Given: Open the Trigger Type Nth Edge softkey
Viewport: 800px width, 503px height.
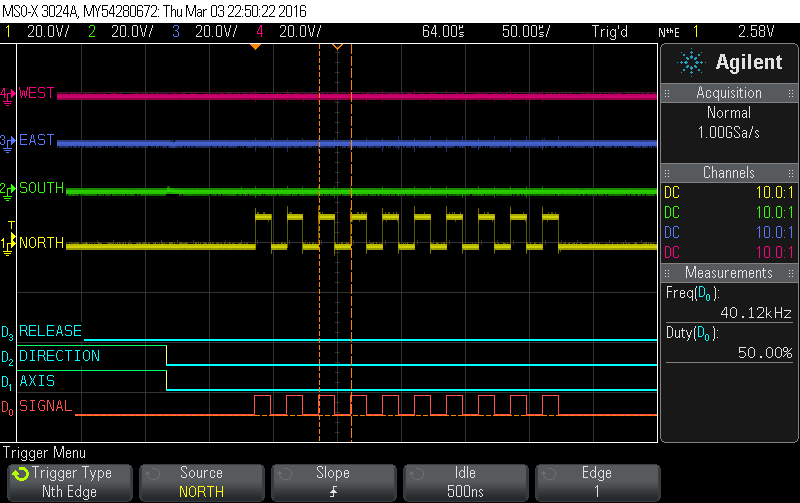Looking at the screenshot, I should pos(68,482).
